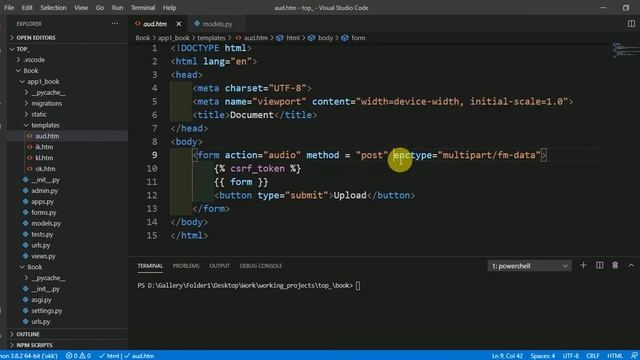This screenshot has height=360, width=640.
Task: Open __init__.py under app1_book
Action: click(67, 180)
